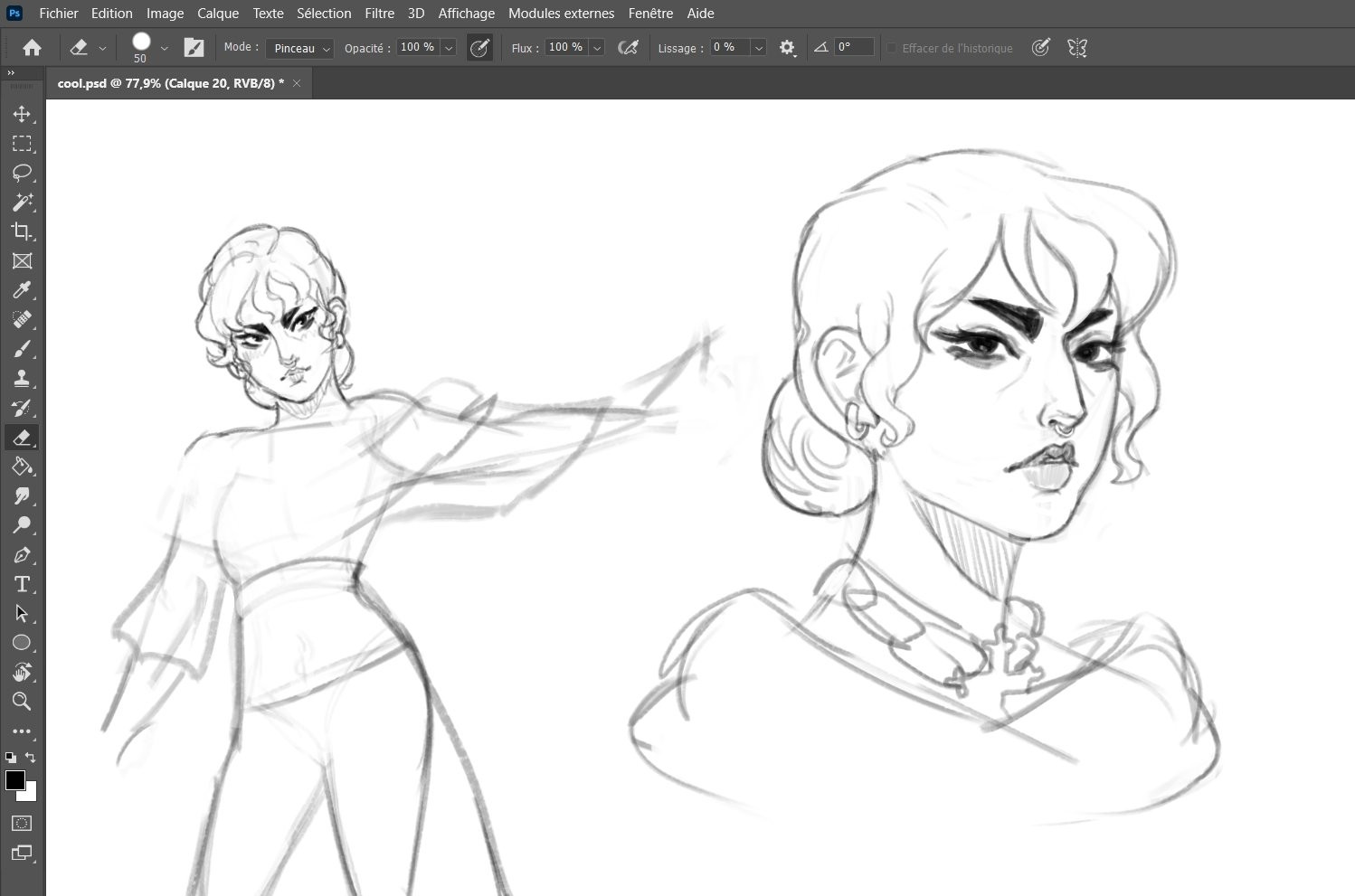Image resolution: width=1355 pixels, height=896 pixels.
Task: Open the Photoshop application icon menu
Action: [14, 13]
